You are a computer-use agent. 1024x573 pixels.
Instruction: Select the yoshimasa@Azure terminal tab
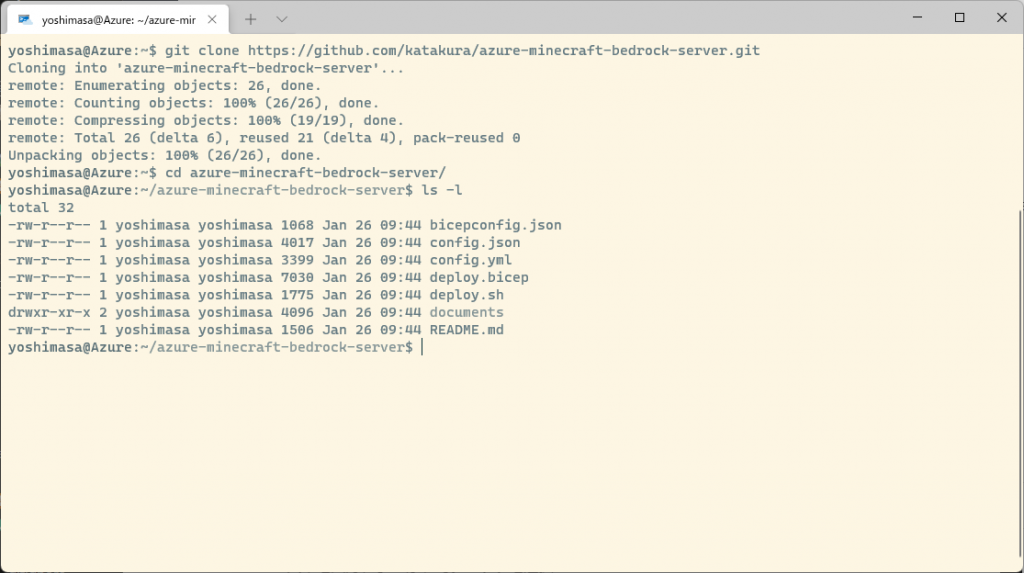tap(118, 20)
